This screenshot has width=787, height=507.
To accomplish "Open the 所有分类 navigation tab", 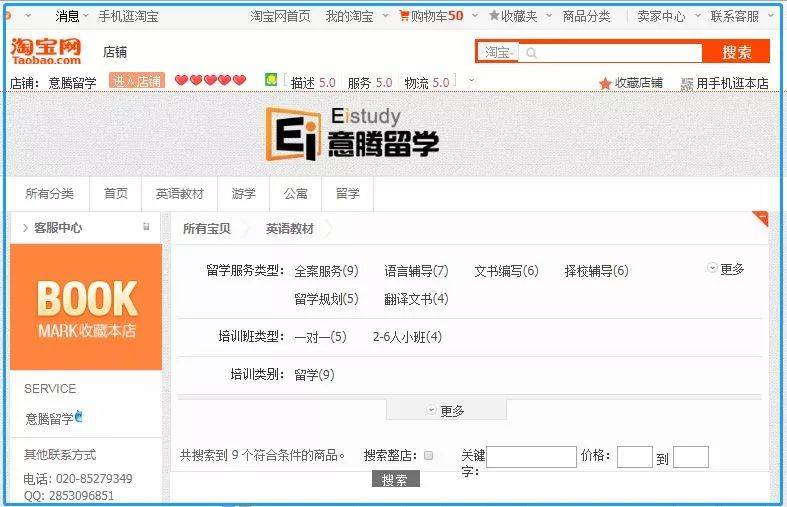I will click(x=50, y=194).
